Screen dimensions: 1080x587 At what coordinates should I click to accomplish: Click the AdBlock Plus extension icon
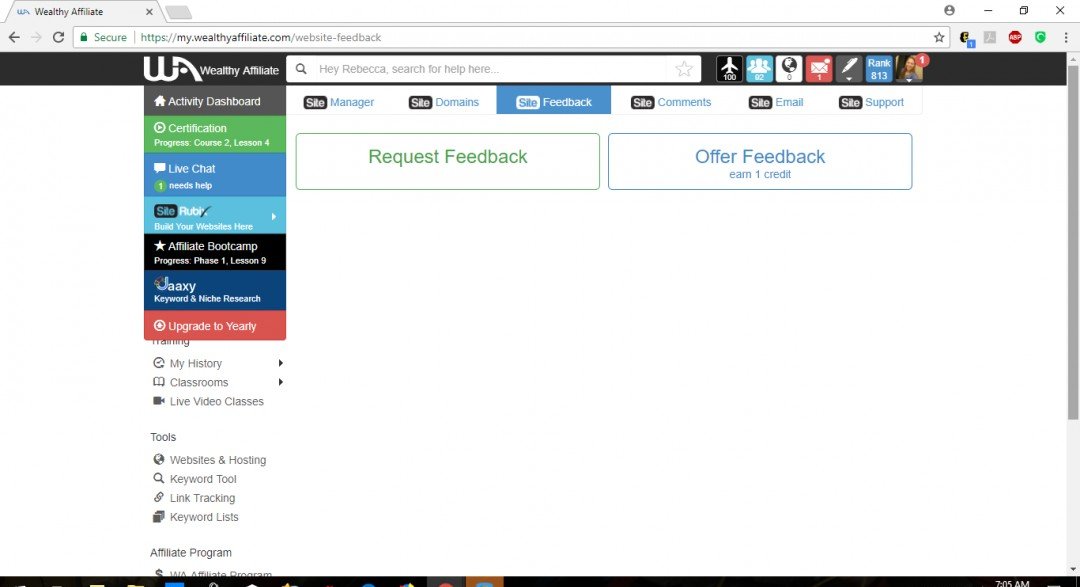pos(1015,37)
